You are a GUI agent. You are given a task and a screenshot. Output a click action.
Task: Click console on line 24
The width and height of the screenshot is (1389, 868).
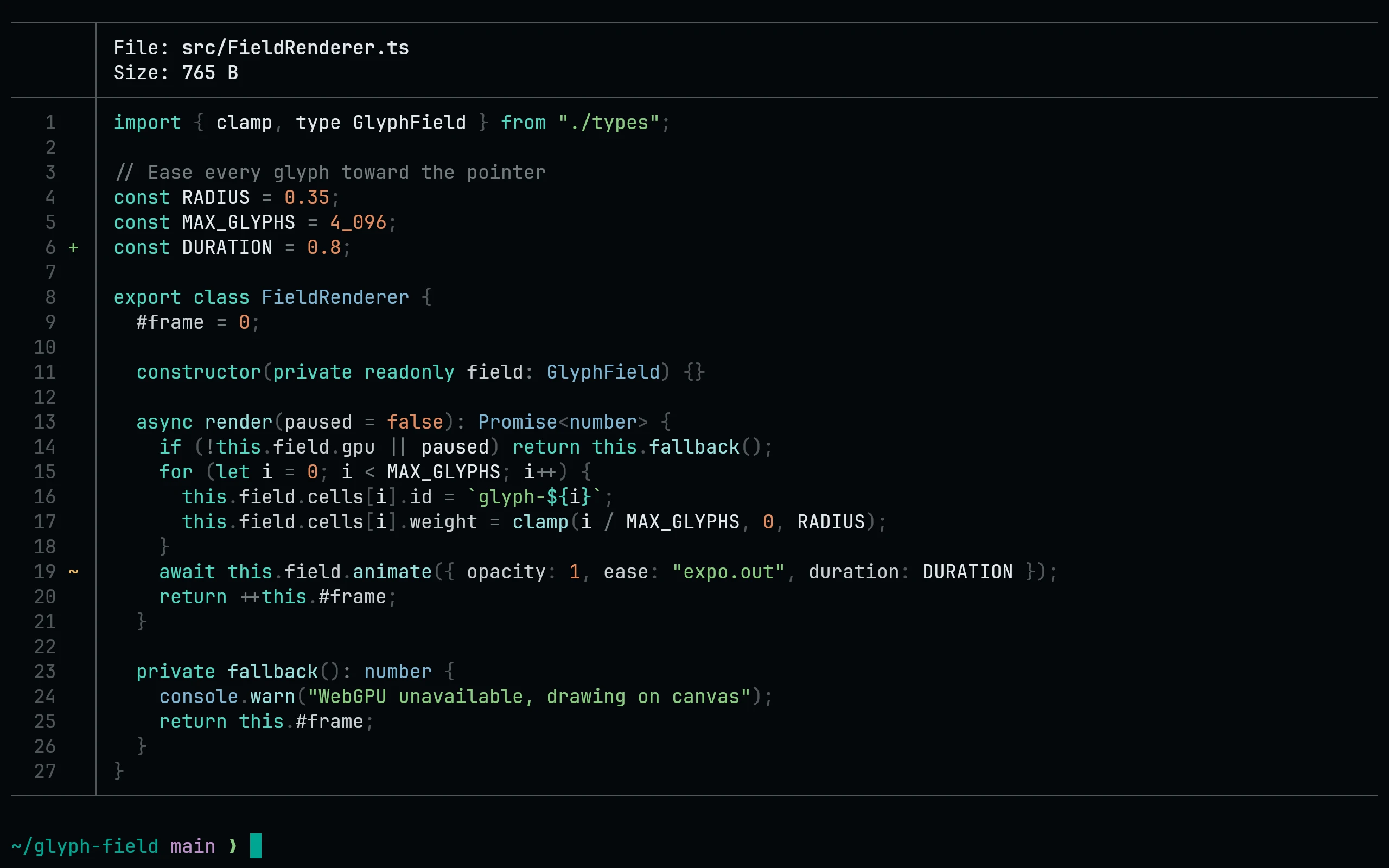coord(199,697)
